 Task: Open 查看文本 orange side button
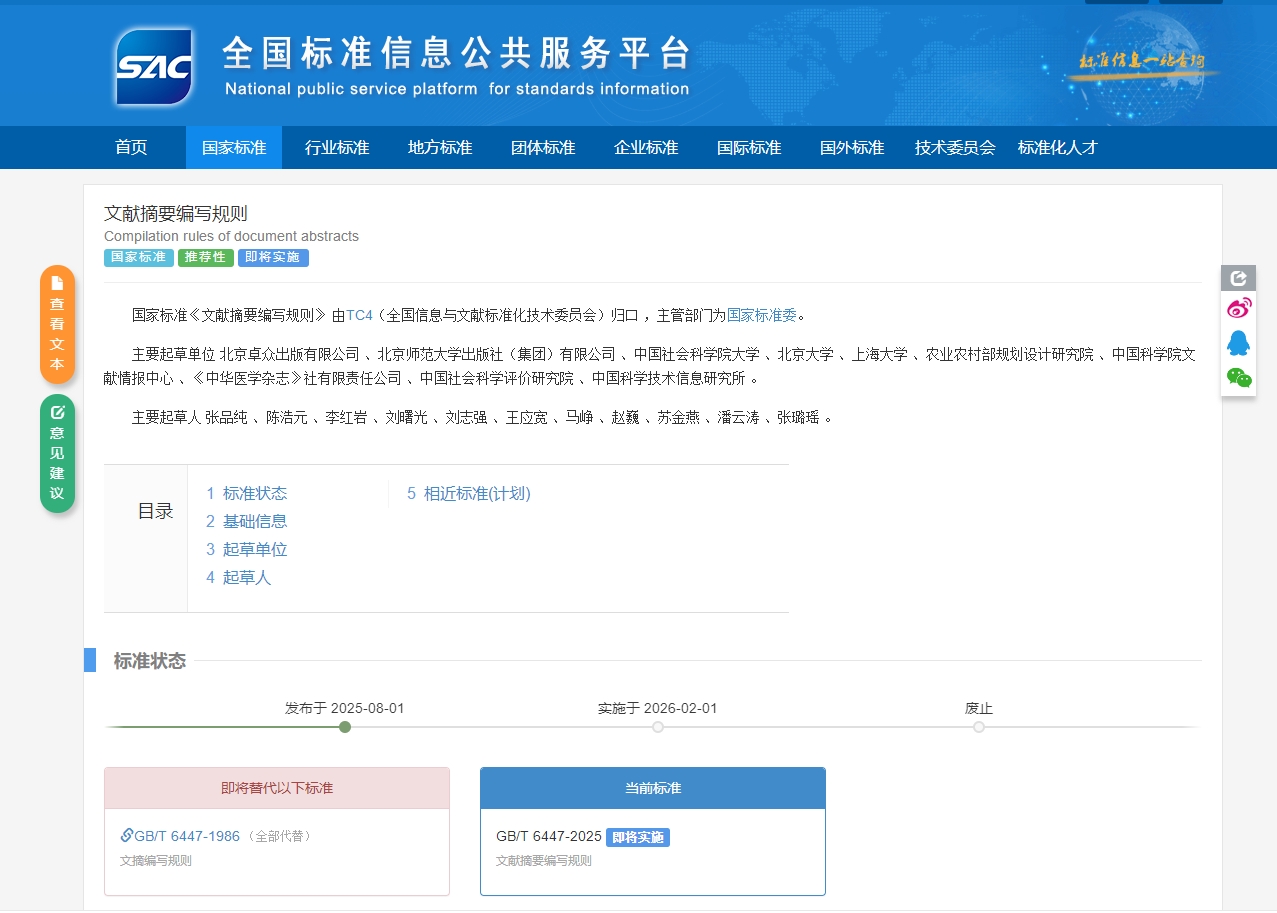coord(57,324)
